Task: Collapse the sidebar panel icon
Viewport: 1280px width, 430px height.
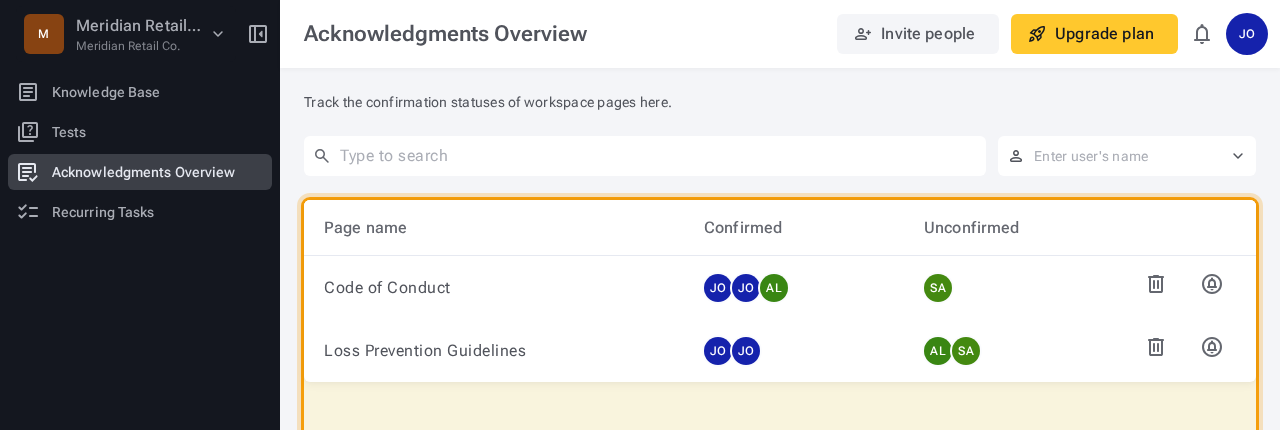Action: click(x=258, y=34)
